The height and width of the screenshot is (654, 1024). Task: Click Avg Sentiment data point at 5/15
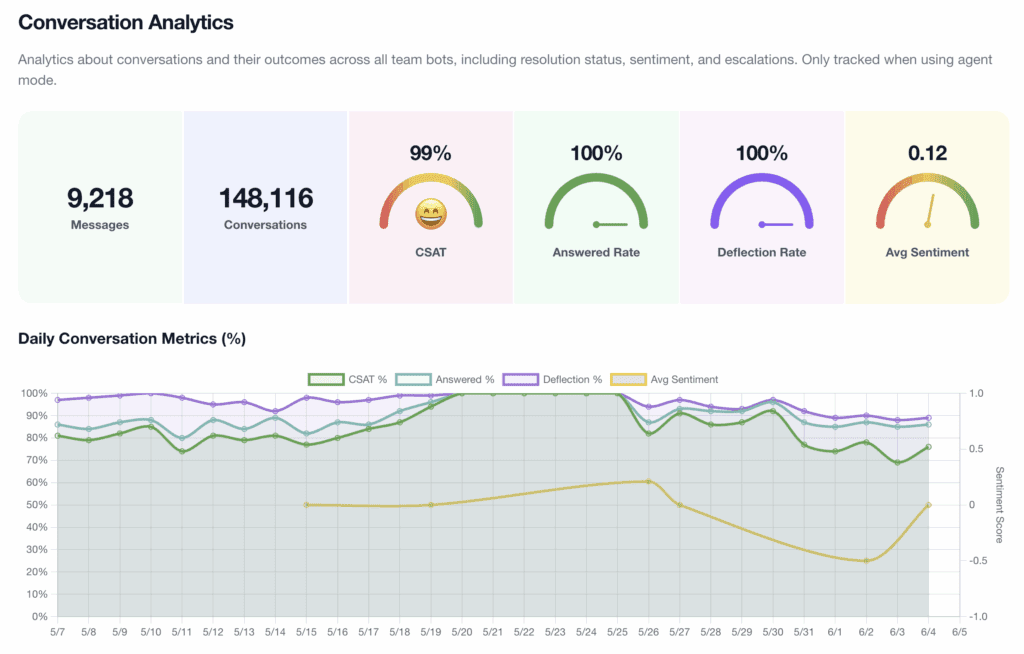pos(306,505)
